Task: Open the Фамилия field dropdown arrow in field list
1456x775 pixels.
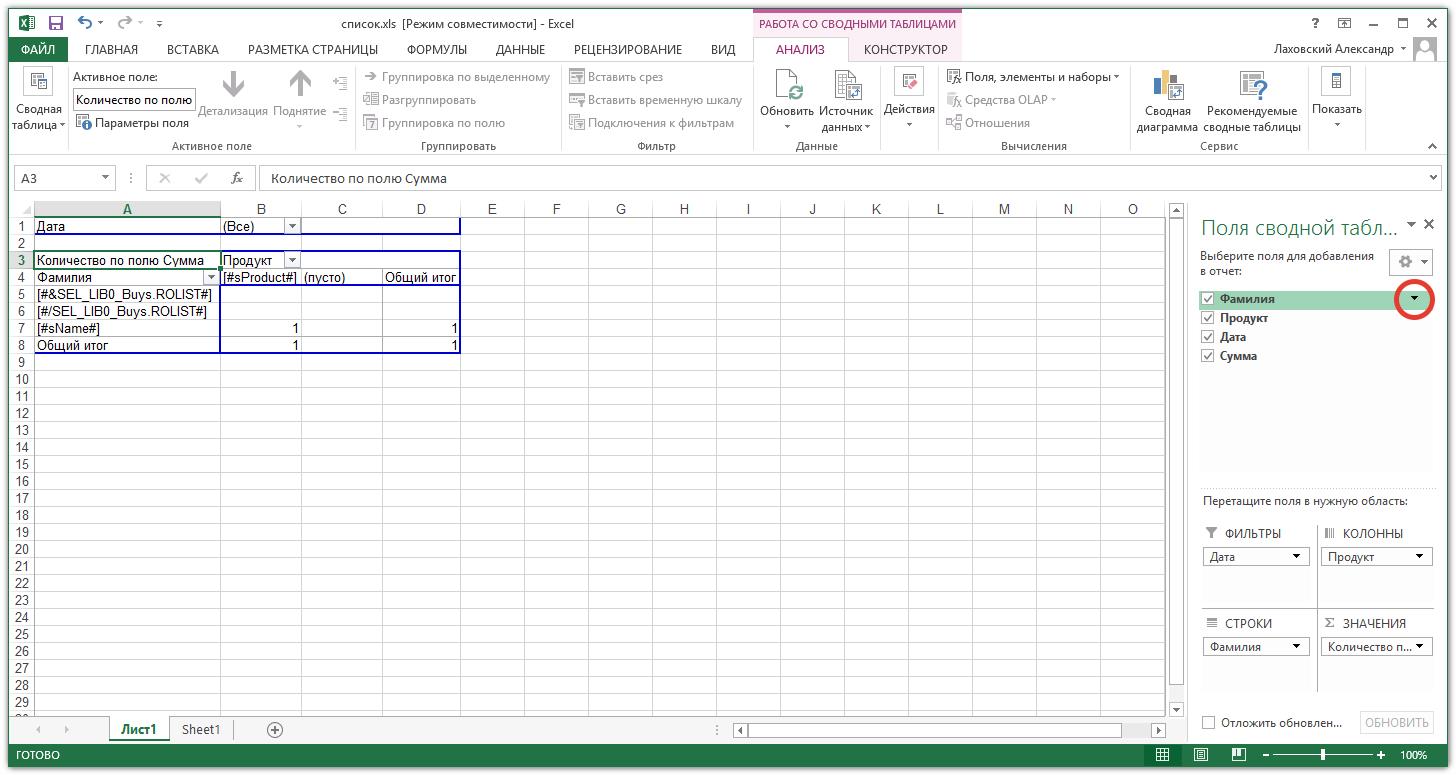Action: click(x=1414, y=299)
